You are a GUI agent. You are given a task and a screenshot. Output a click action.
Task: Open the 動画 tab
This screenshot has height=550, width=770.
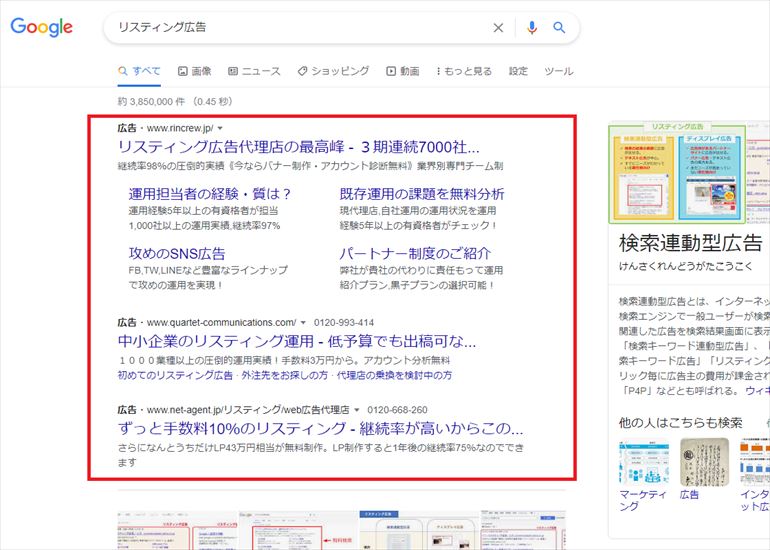[x=403, y=71]
